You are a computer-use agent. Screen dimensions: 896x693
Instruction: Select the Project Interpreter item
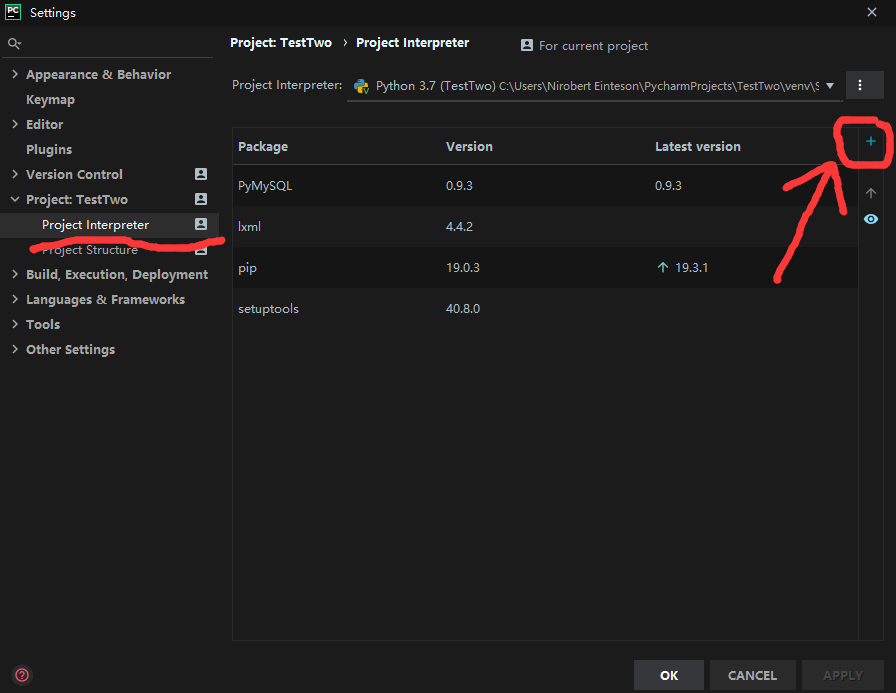(x=95, y=225)
